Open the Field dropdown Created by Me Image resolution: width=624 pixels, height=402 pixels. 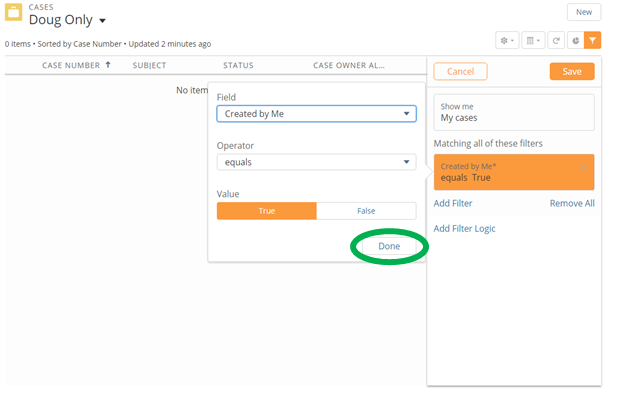point(316,114)
